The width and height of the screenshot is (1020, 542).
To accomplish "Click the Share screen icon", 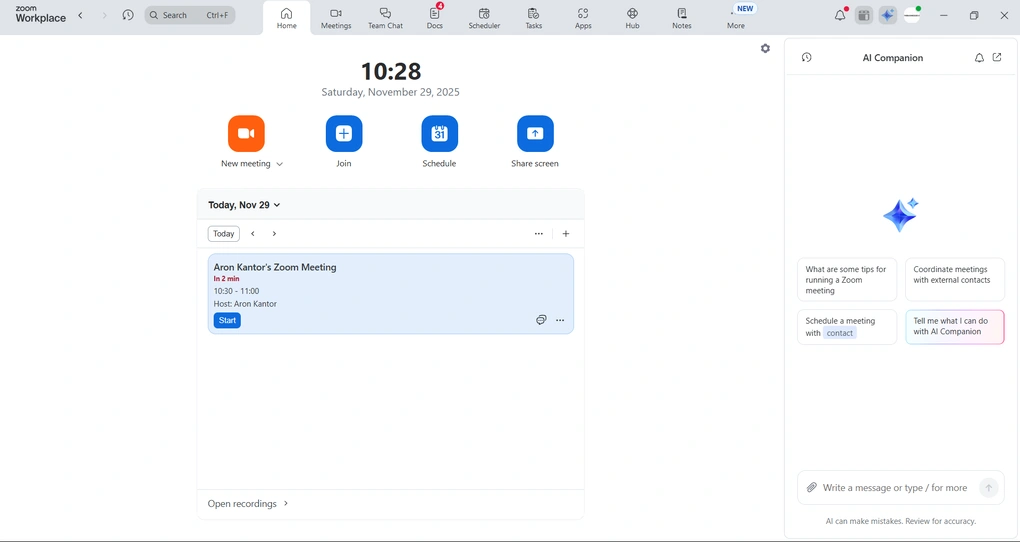I will 535,133.
